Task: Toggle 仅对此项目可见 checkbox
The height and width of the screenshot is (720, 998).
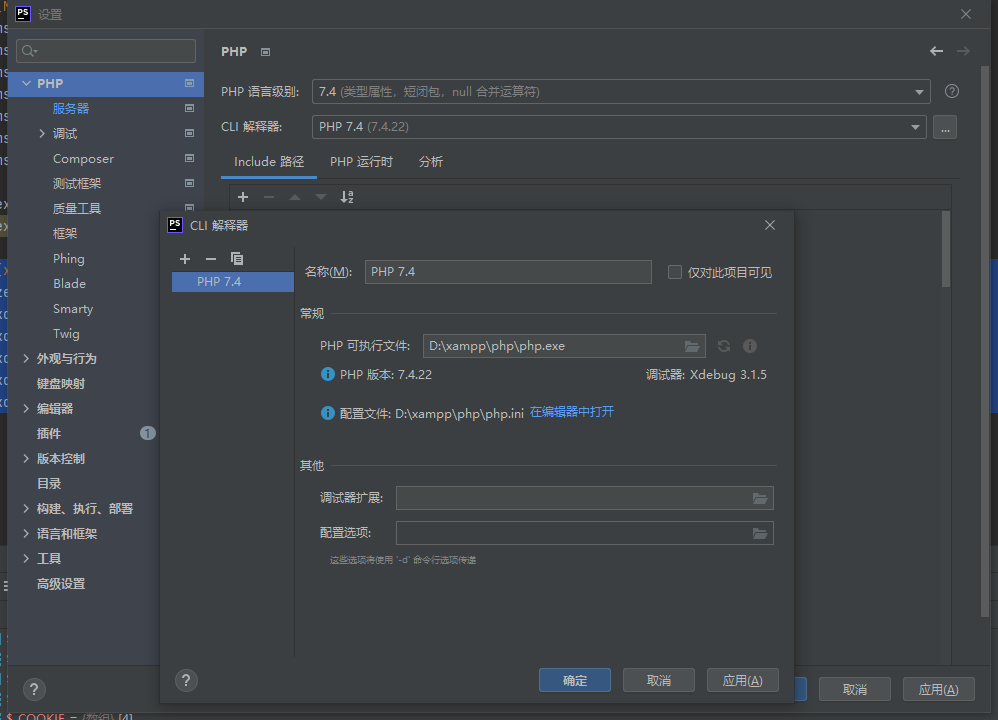Action: point(675,272)
